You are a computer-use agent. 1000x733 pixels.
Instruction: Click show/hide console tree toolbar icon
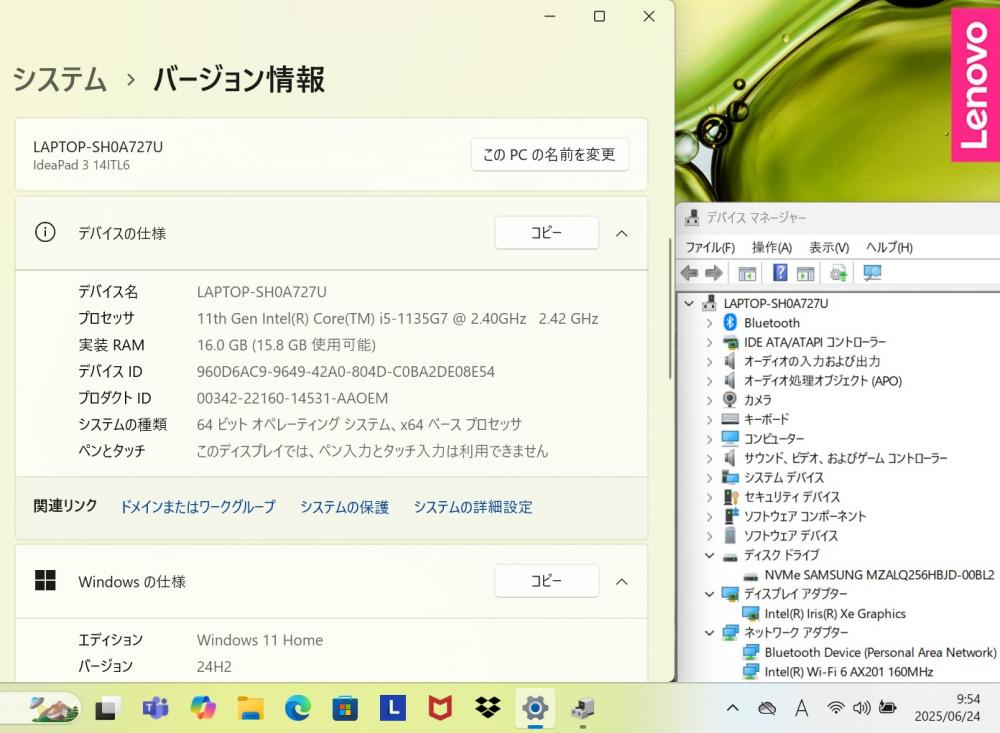747,274
